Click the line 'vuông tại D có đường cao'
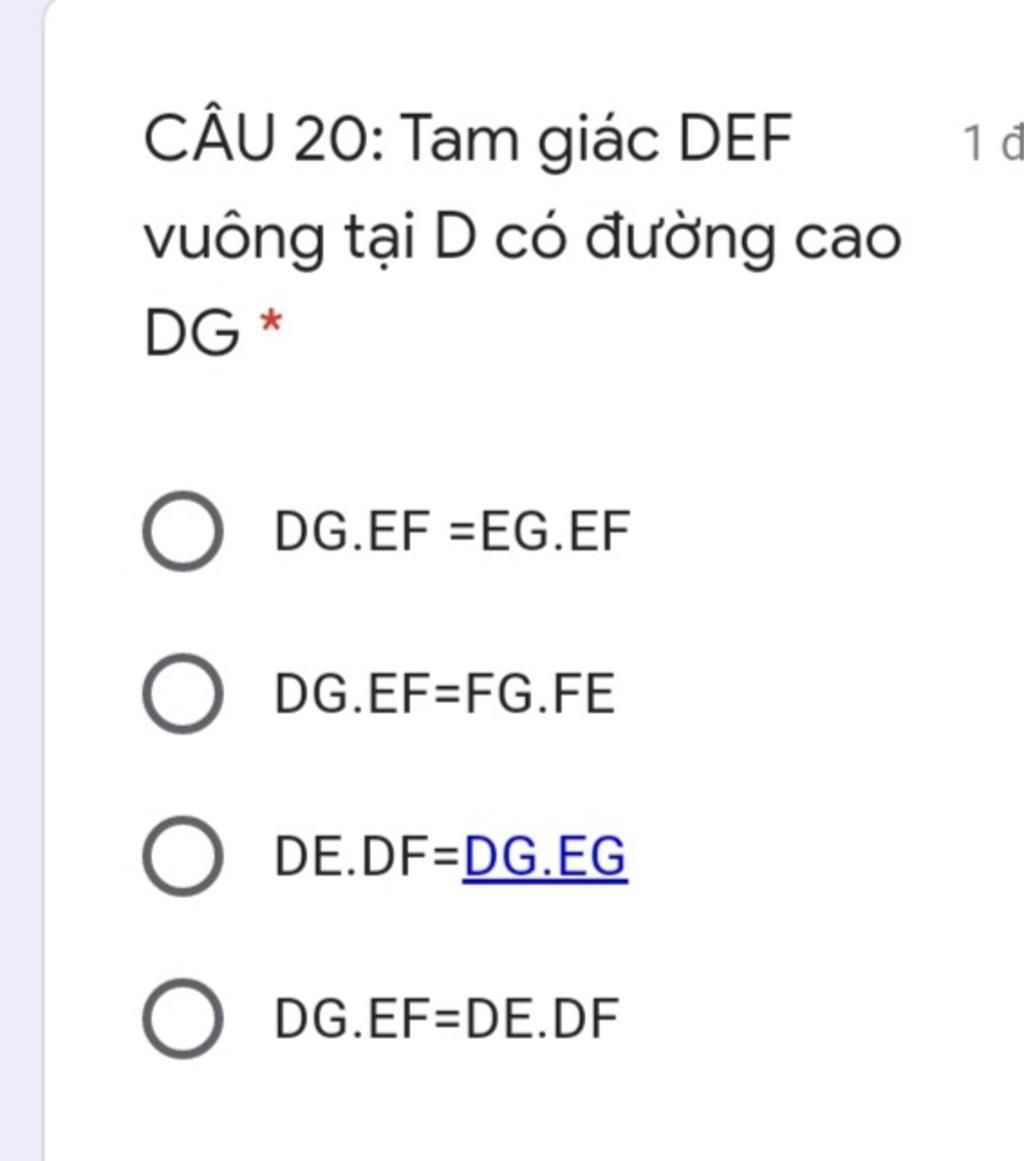 (522, 238)
